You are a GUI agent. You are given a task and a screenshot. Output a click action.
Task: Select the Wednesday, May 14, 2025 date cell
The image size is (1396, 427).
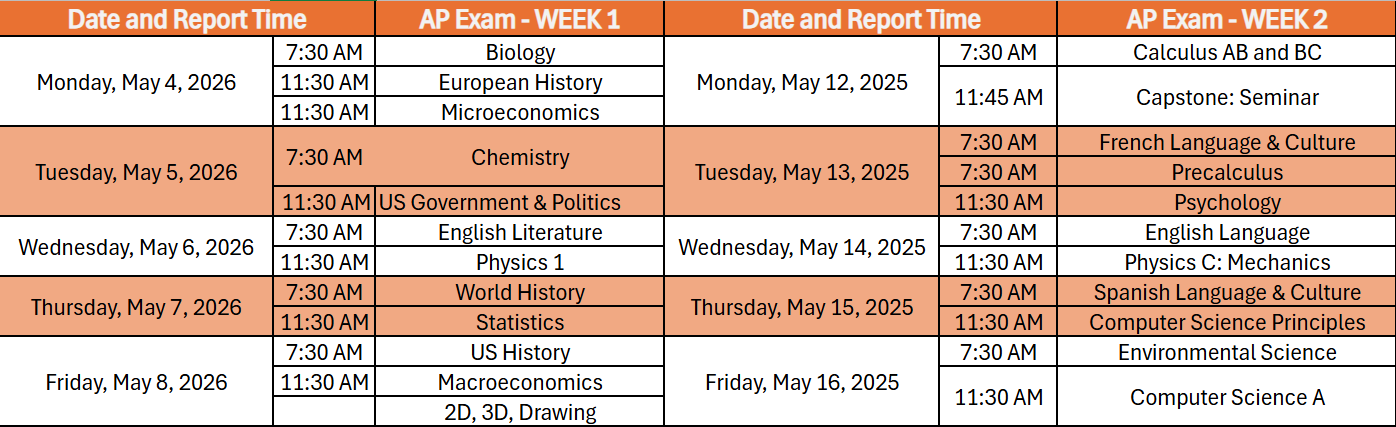click(x=802, y=247)
